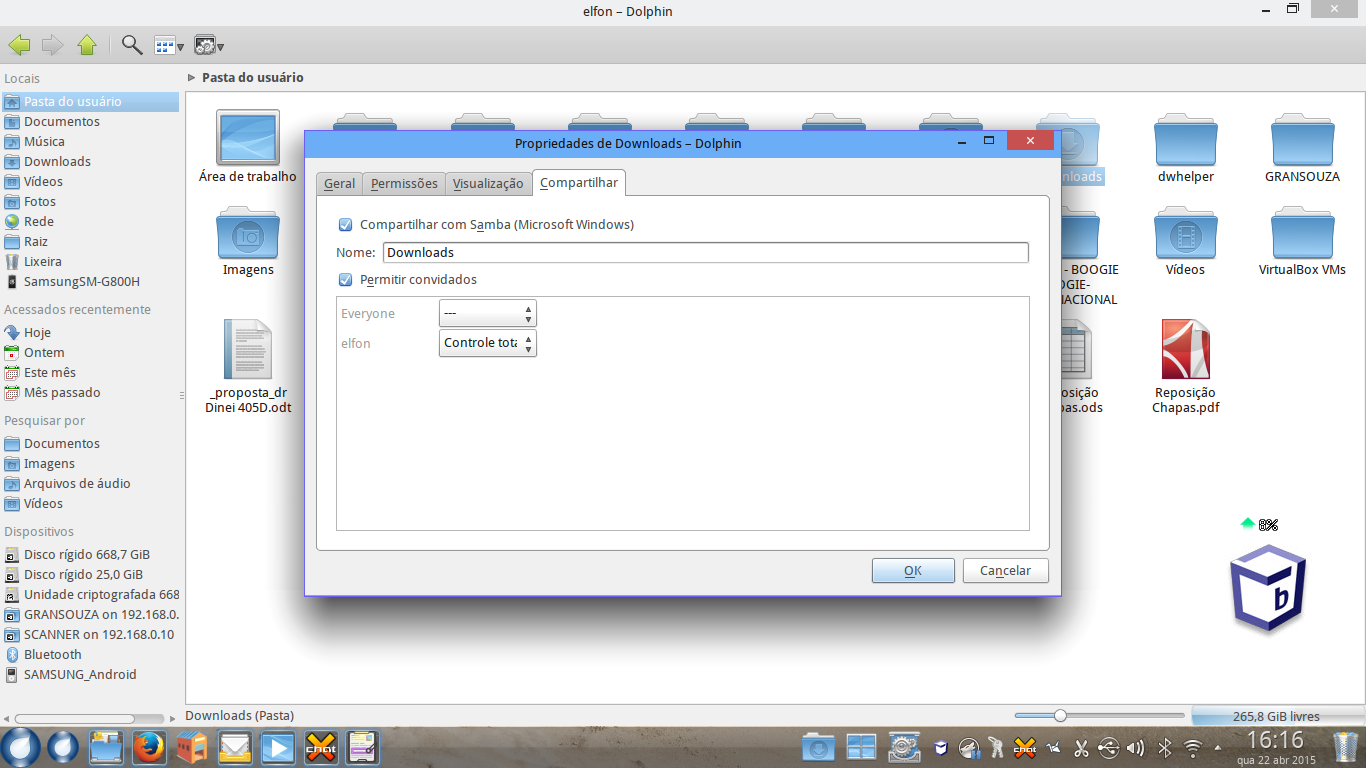
Task: Open the search magnifier in Dolphin toolbar
Action: (x=131, y=44)
